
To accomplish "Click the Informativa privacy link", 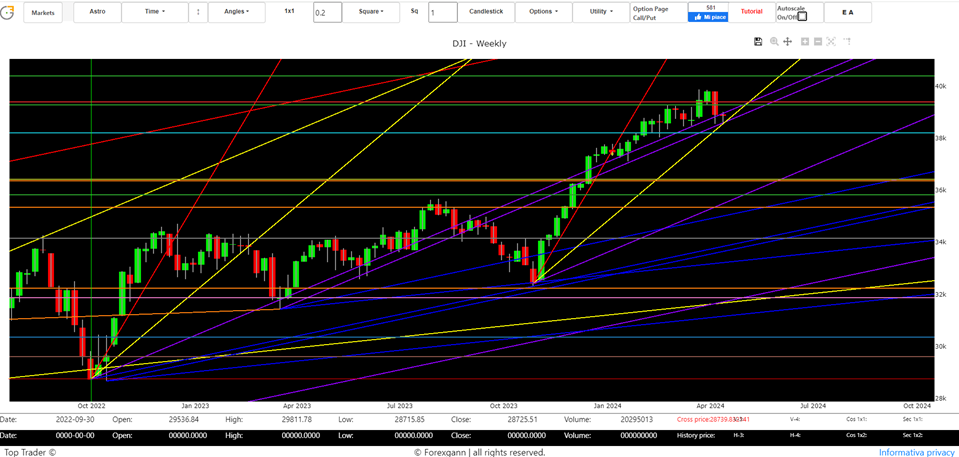I will click(916, 452).
